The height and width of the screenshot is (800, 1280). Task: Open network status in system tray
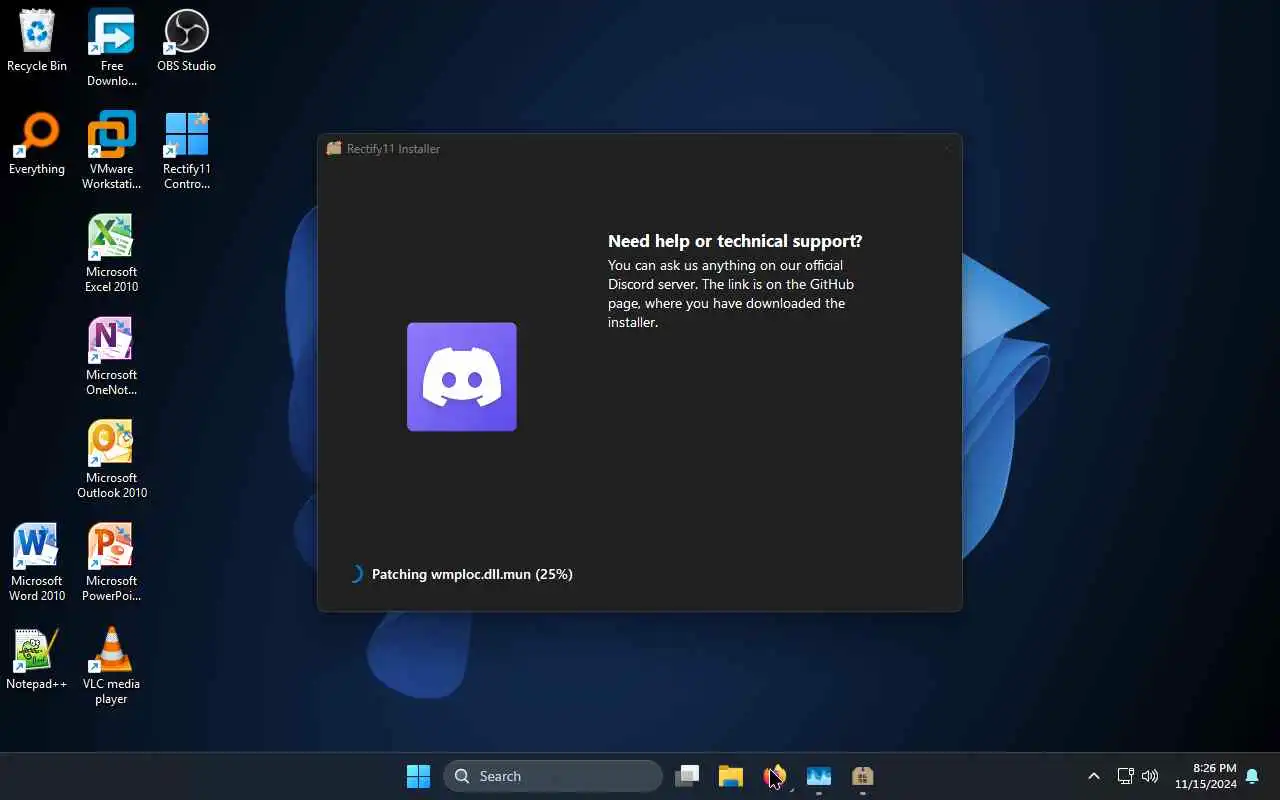pos(1125,776)
